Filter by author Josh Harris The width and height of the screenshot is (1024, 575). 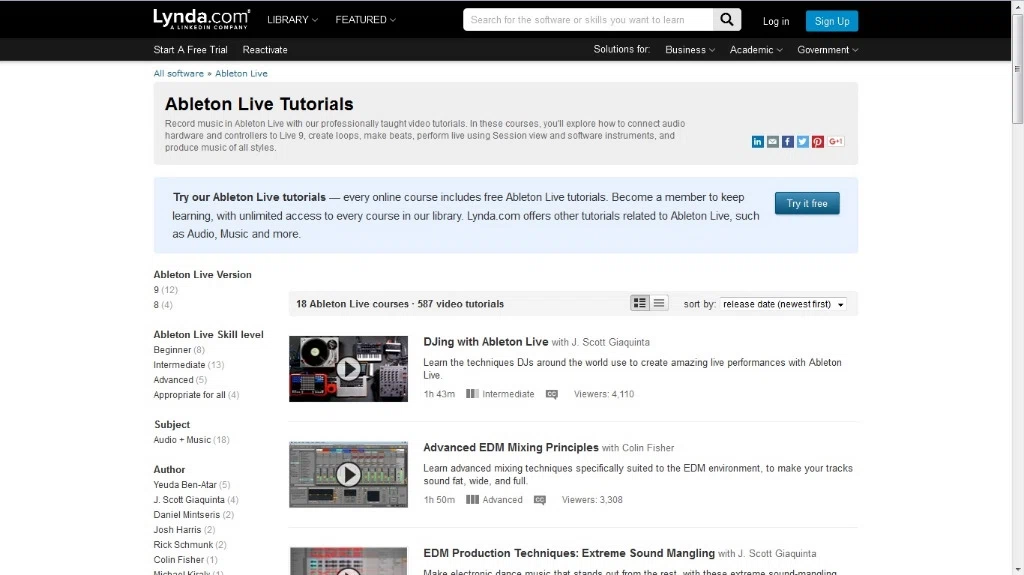point(184,530)
